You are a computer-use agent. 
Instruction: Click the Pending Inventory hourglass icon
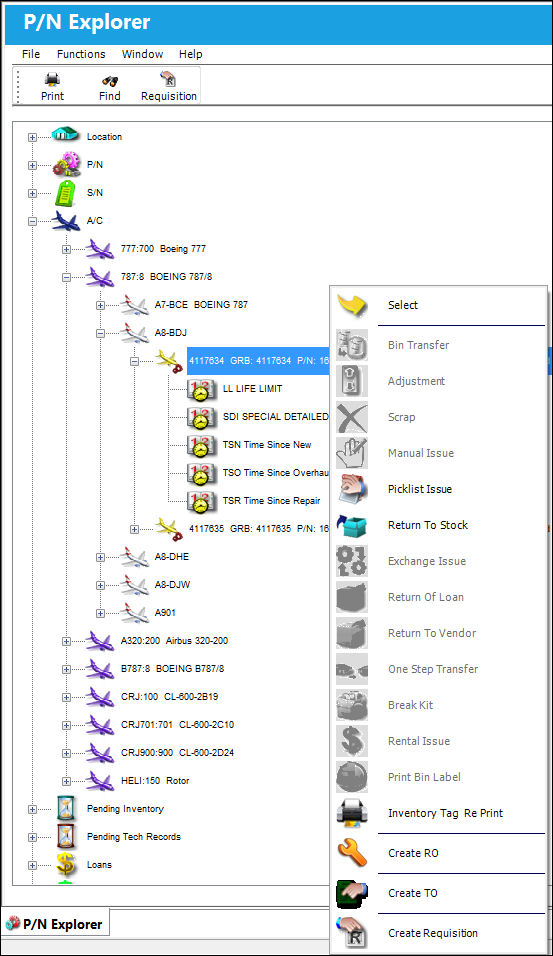65,808
